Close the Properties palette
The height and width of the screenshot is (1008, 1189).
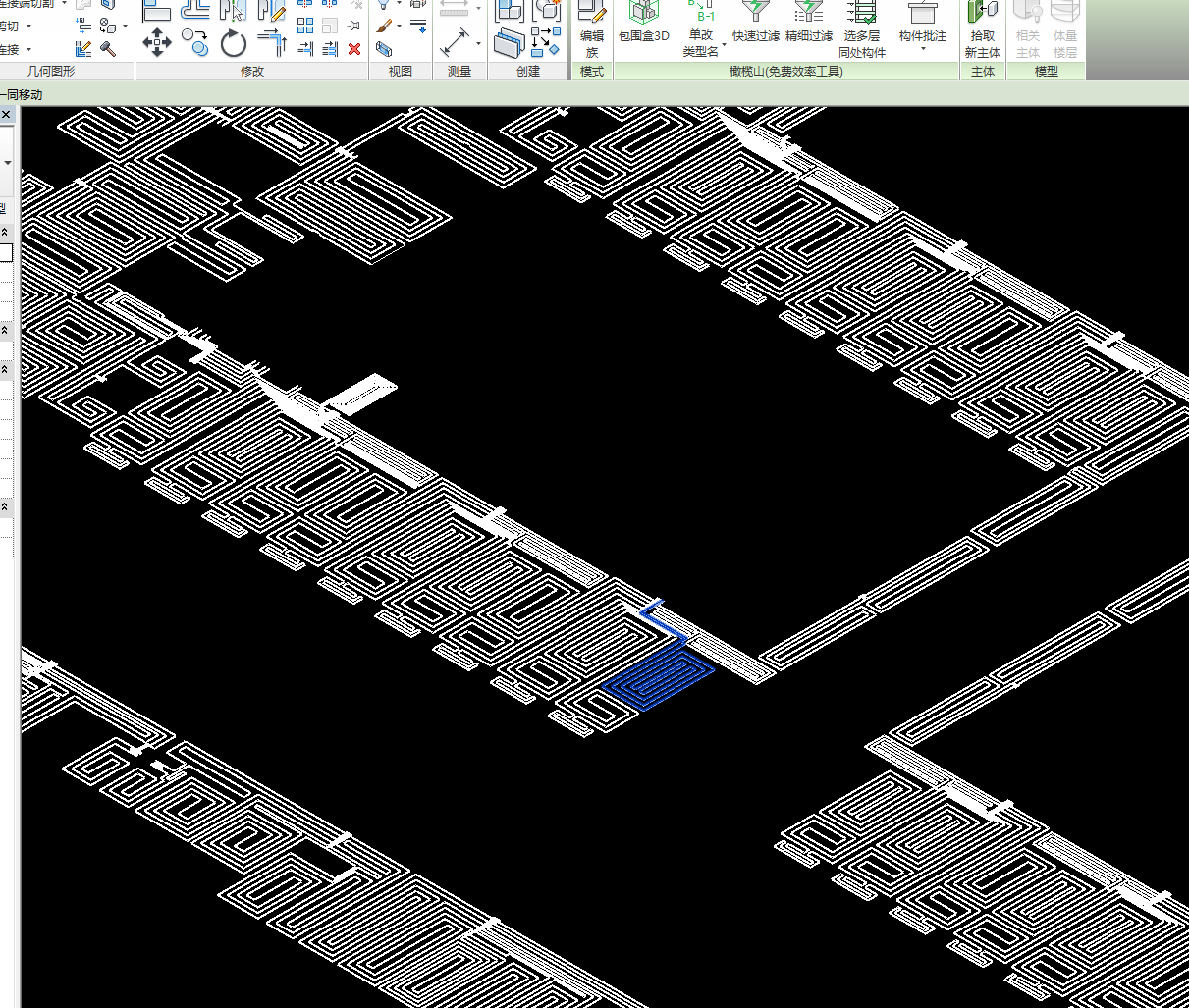tap(6, 115)
